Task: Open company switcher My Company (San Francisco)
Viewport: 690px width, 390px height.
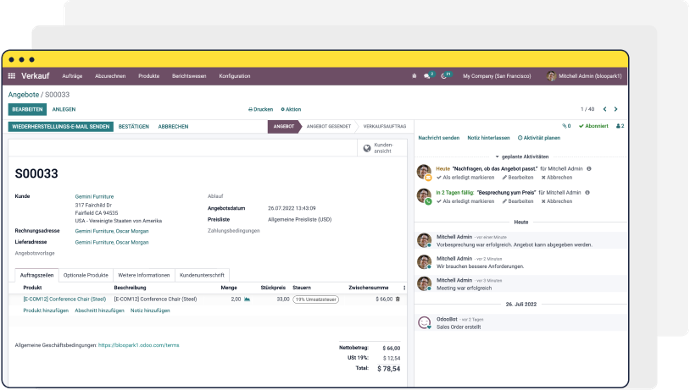Action: coord(497,76)
